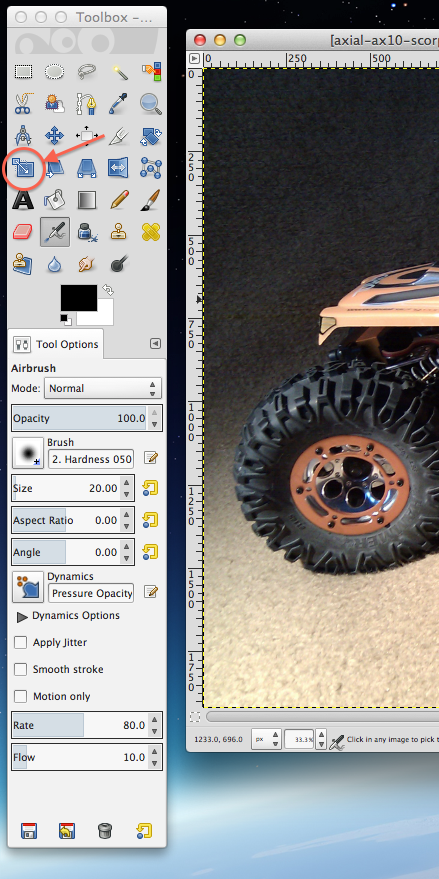439x879 pixels.
Task: Select the Paths tool
Action: 86,103
